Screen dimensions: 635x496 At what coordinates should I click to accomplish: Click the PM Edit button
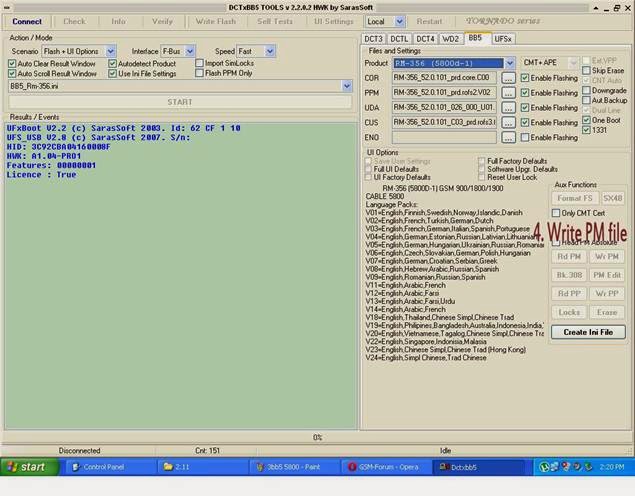(x=607, y=275)
